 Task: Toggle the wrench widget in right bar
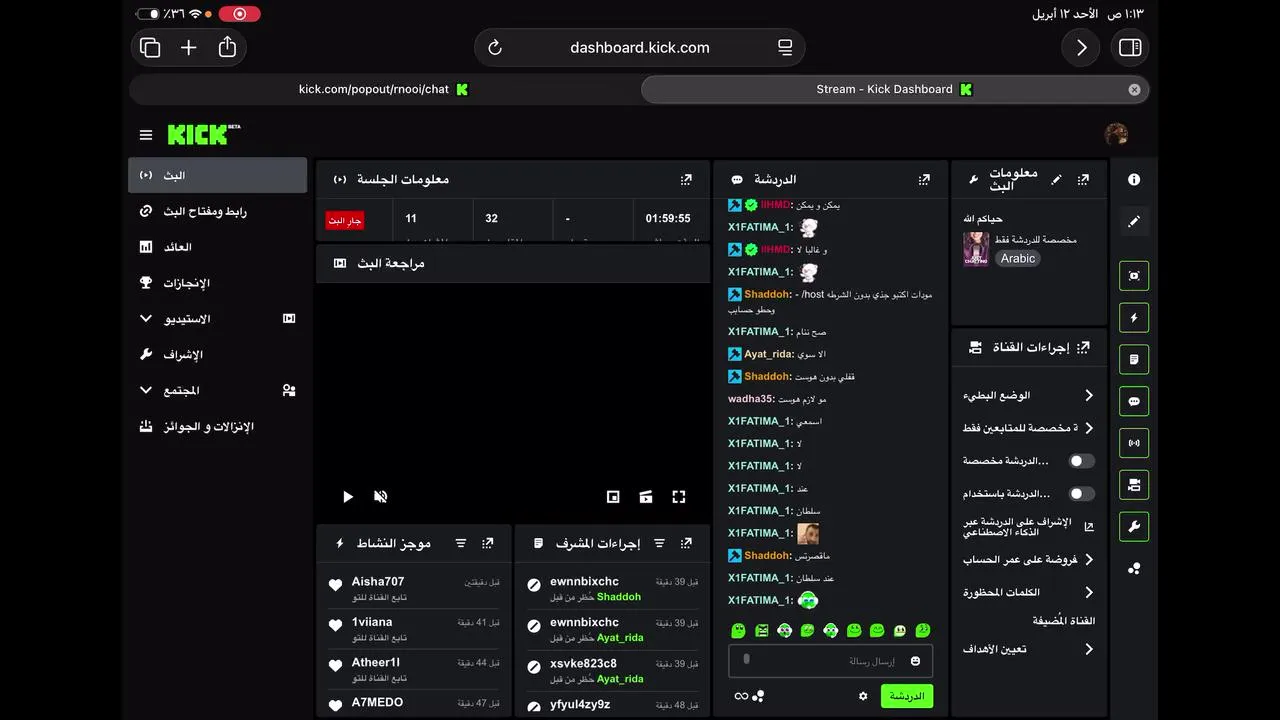pos(1134,526)
